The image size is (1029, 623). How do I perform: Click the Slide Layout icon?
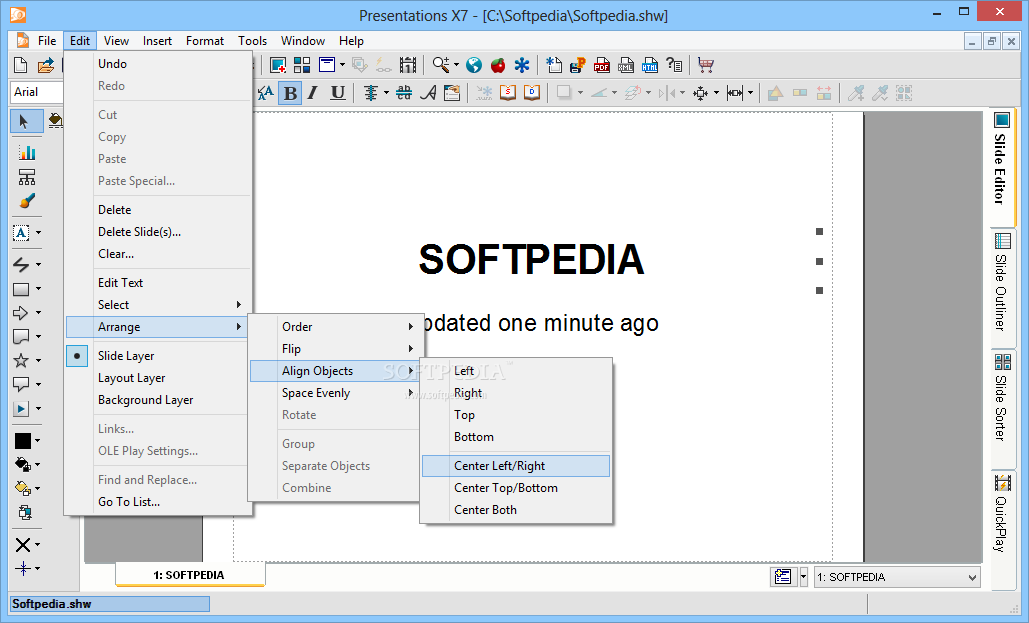click(327, 65)
